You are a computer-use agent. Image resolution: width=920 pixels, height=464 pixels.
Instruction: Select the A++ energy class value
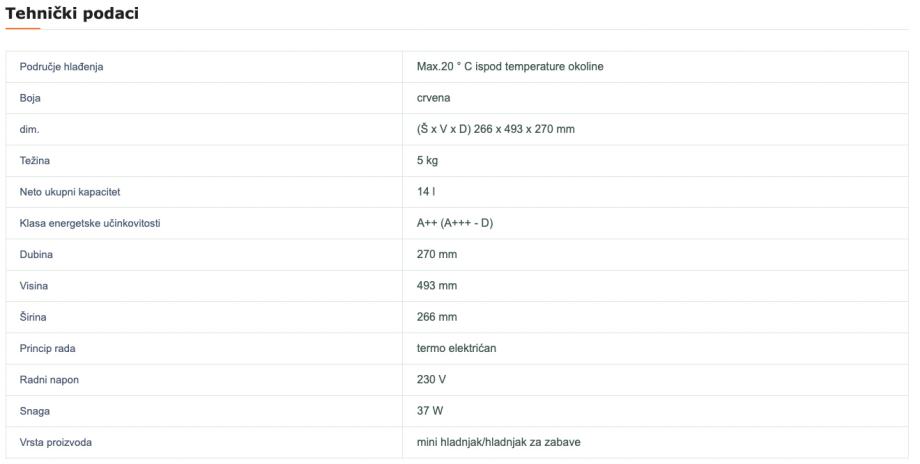point(454,223)
